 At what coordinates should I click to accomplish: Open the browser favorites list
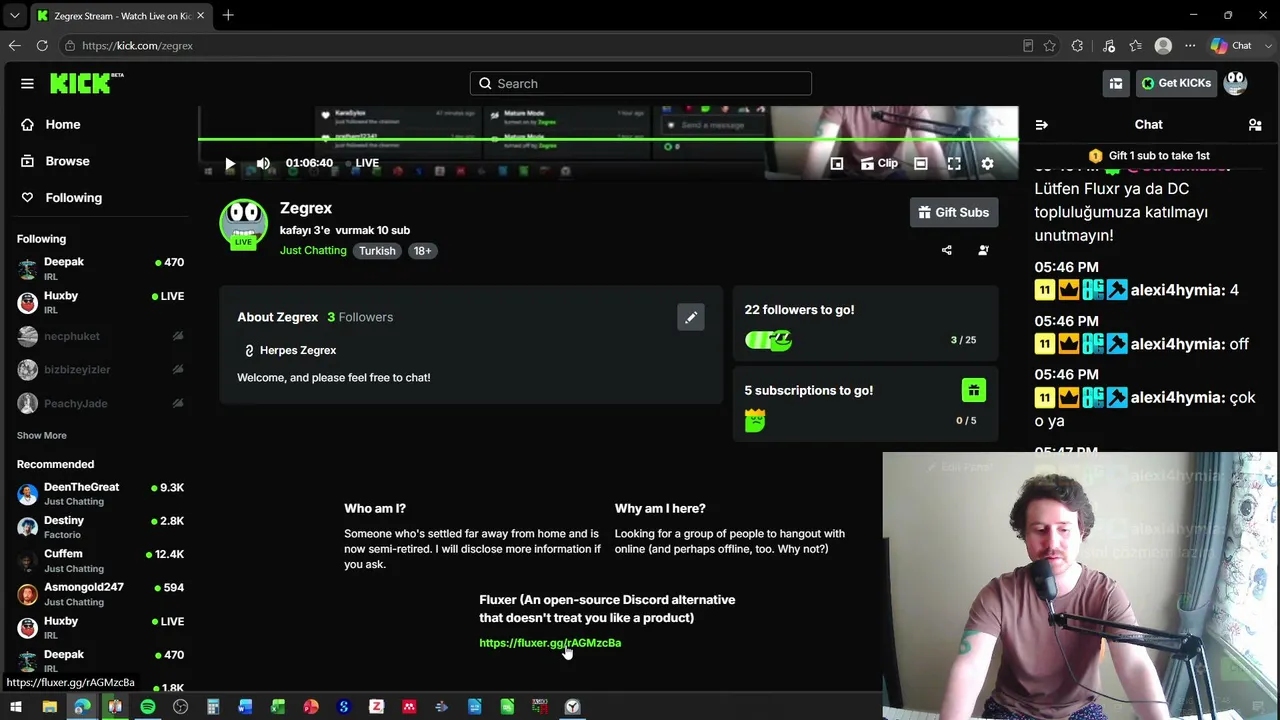(1135, 46)
